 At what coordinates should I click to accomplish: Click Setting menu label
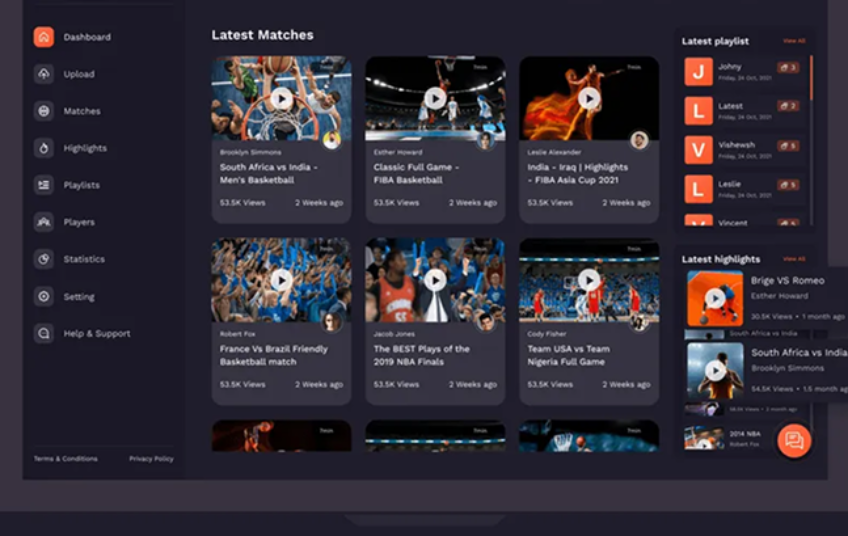[79, 296]
